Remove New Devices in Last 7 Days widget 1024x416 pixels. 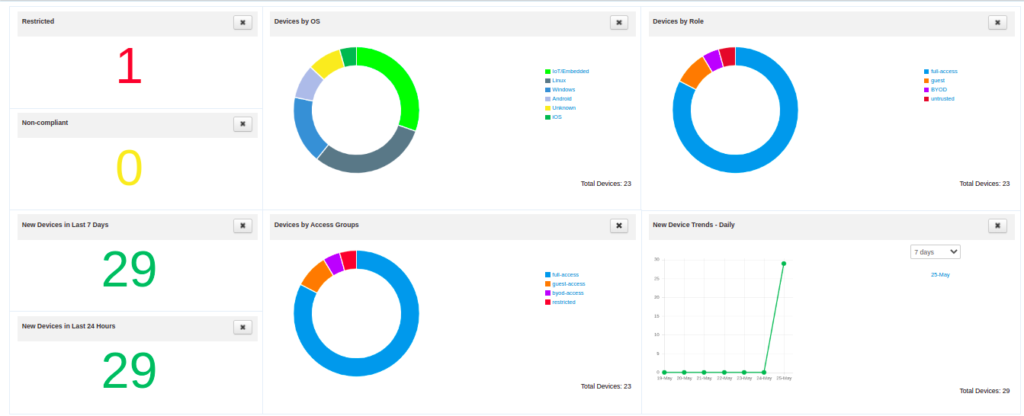(242, 225)
